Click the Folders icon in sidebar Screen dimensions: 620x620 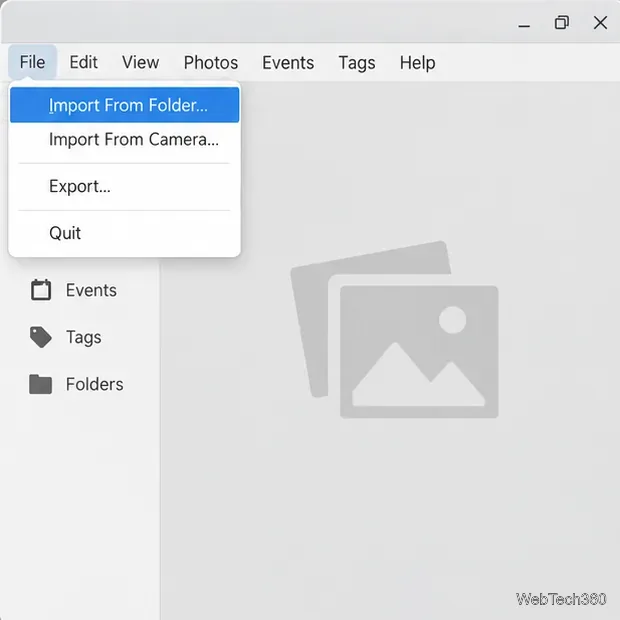tap(40, 384)
